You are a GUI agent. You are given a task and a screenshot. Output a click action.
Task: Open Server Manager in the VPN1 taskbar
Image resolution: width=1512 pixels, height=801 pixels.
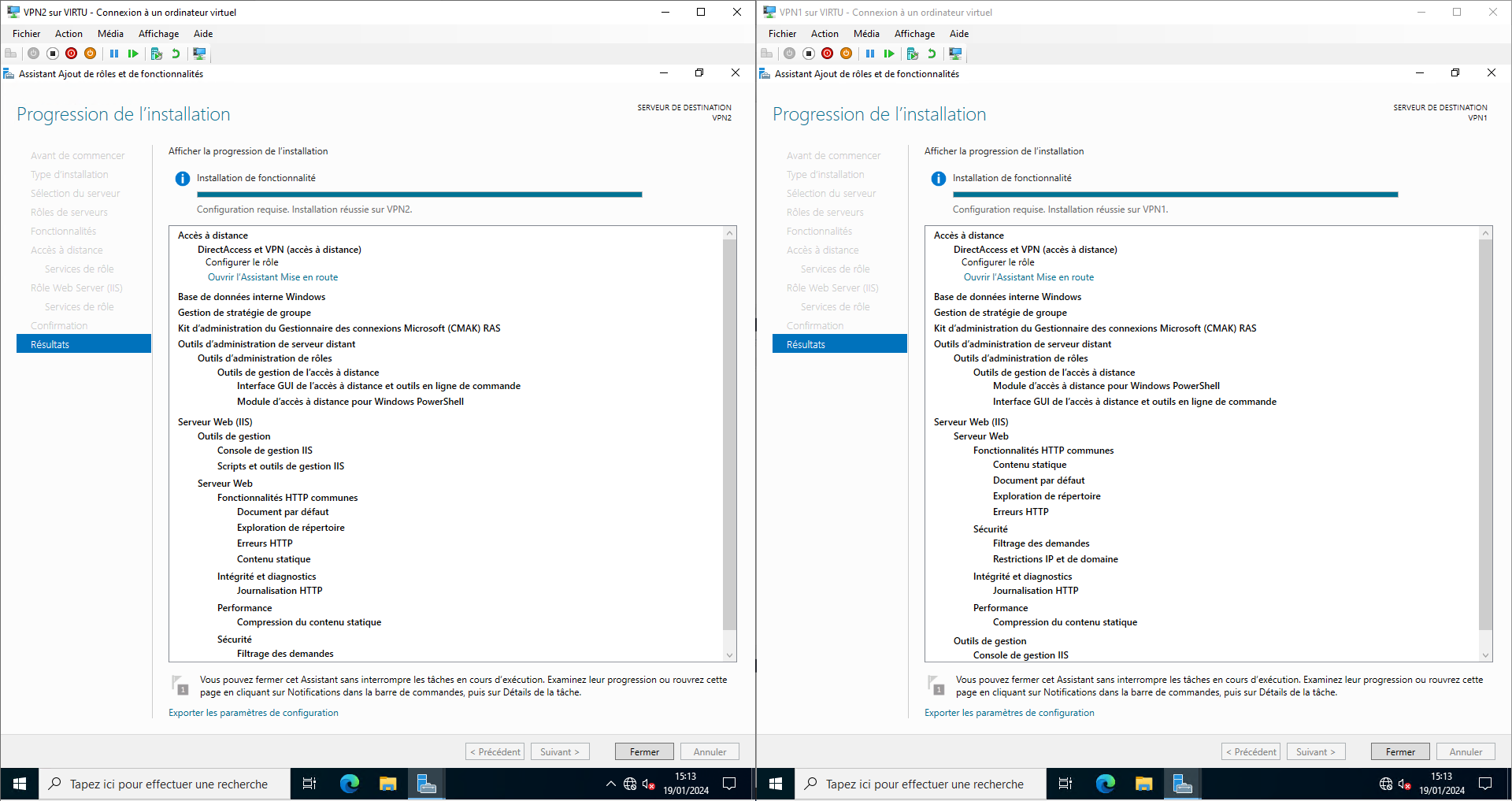click(1182, 784)
